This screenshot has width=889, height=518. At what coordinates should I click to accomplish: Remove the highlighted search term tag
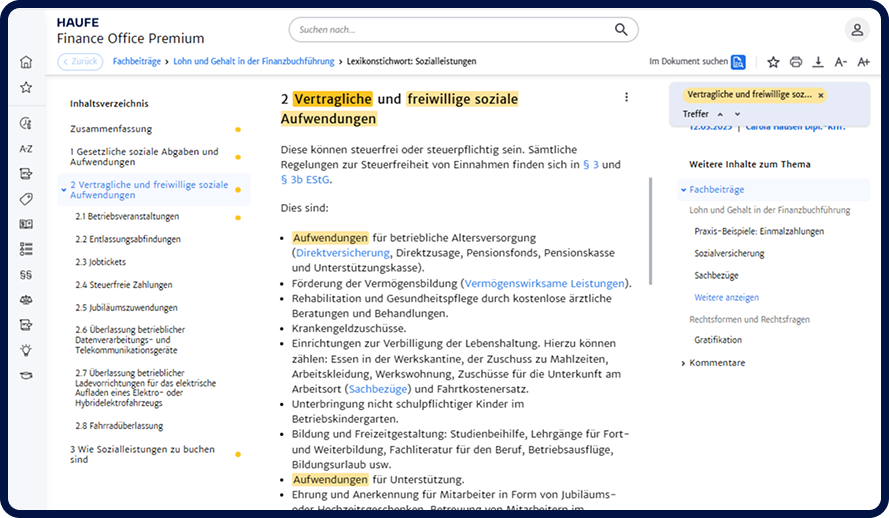tap(821, 95)
